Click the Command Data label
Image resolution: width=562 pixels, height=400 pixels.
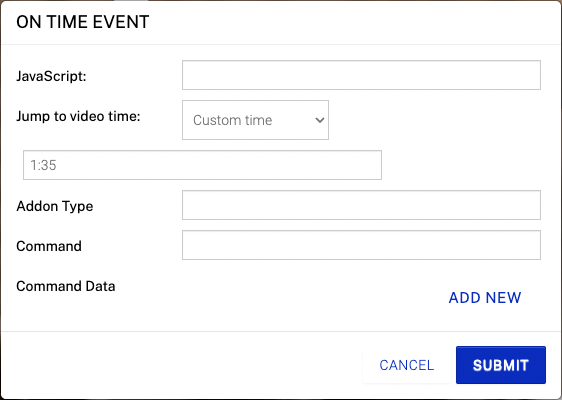[x=66, y=286]
